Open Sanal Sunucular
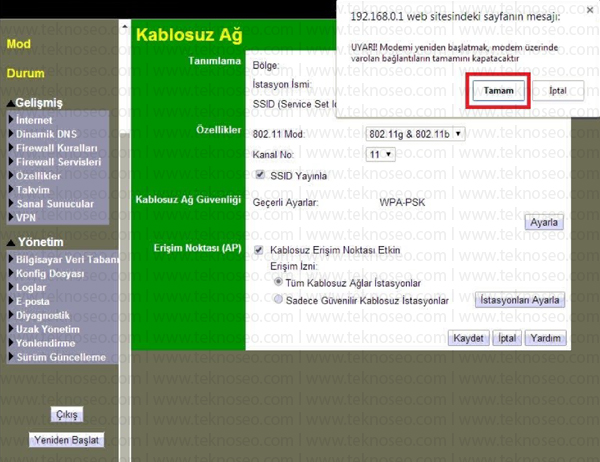Viewport: 600px width, 462px height. [55, 204]
